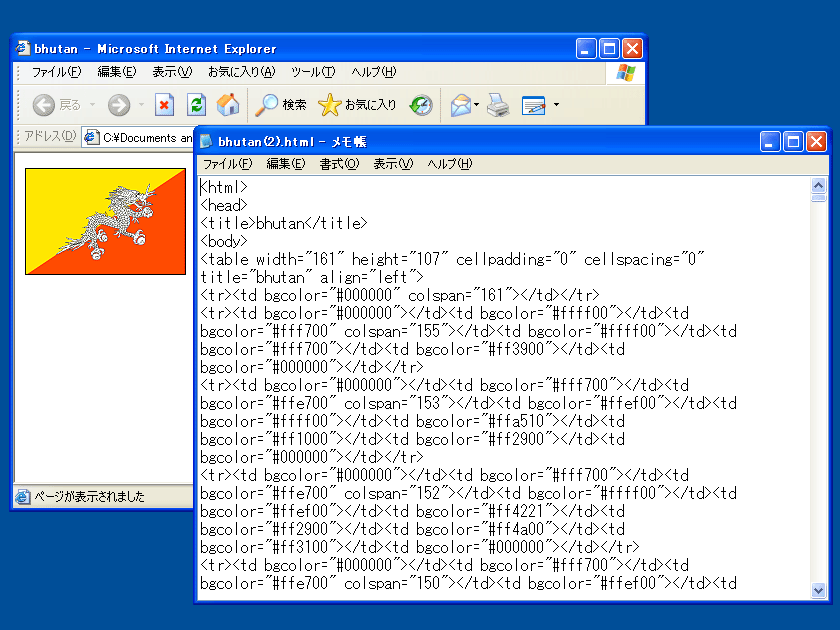840x630 pixels.
Task: Click the line containing #ff4221
Action: [412, 511]
